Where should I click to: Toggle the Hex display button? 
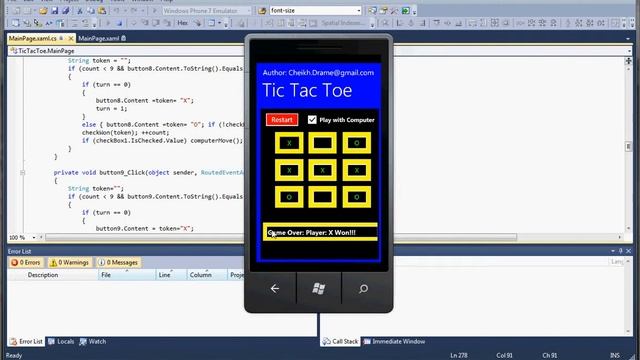[x=182, y=23]
